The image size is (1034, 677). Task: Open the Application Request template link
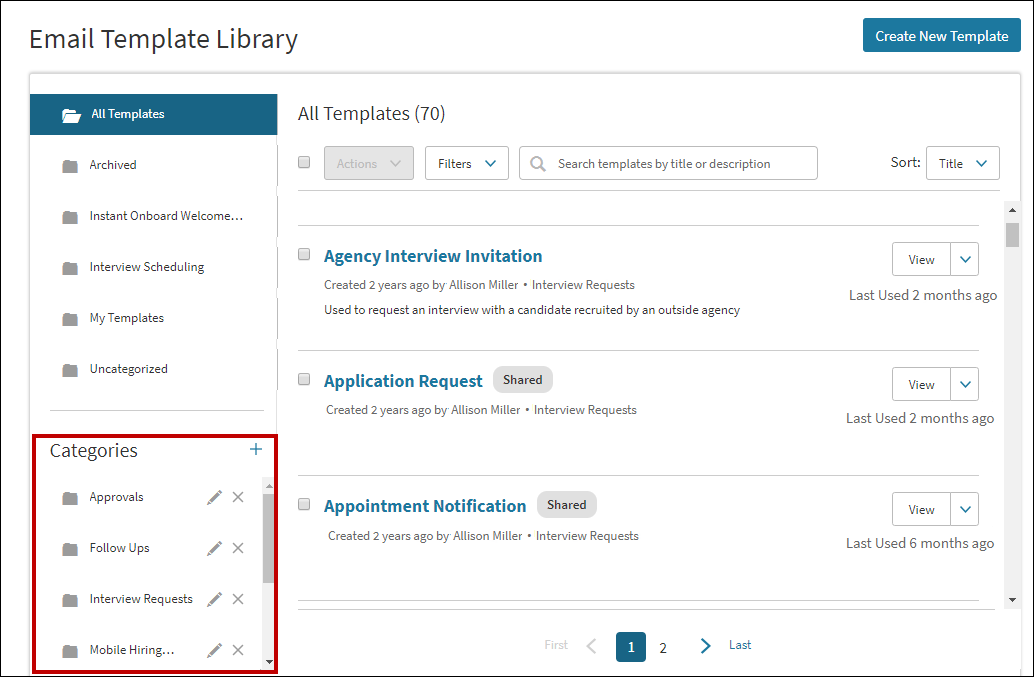403,381
